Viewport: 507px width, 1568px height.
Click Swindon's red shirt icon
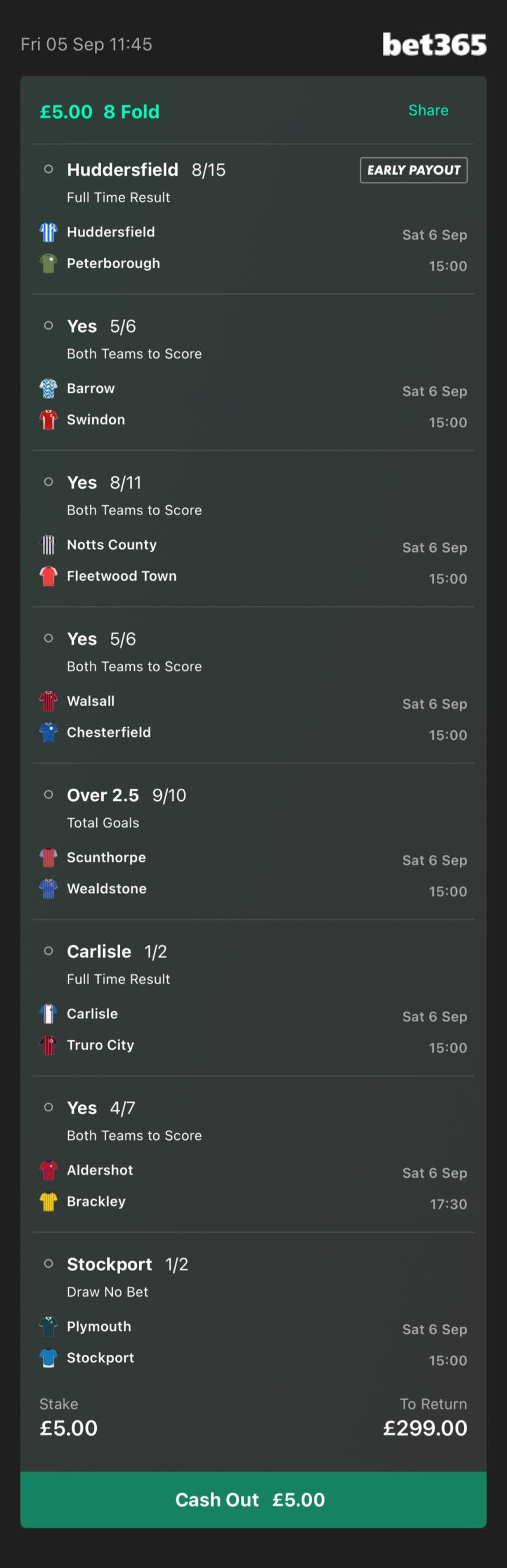point(48,420)
